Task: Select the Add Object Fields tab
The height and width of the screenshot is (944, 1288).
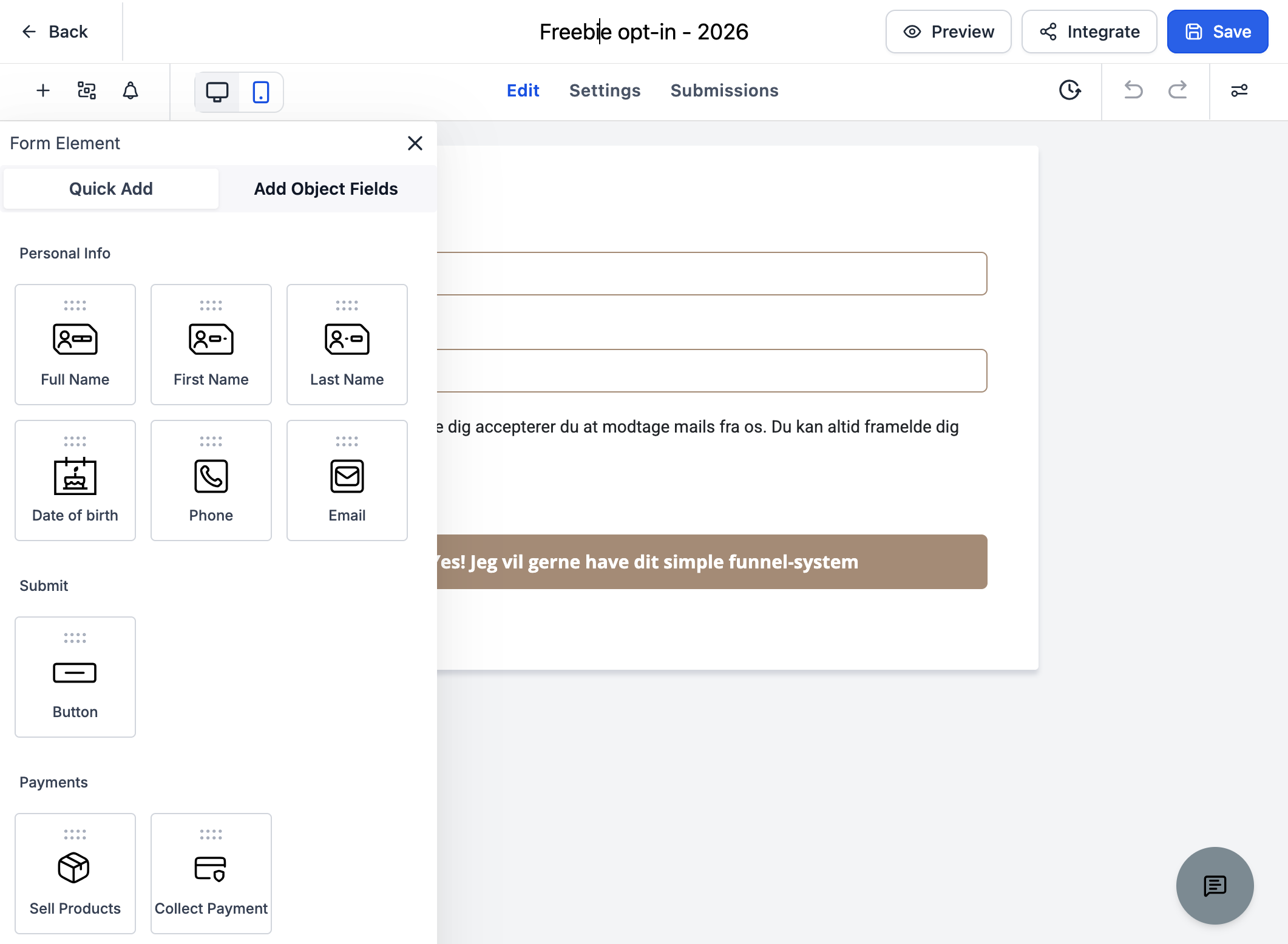Action: [x=326, y=189]
